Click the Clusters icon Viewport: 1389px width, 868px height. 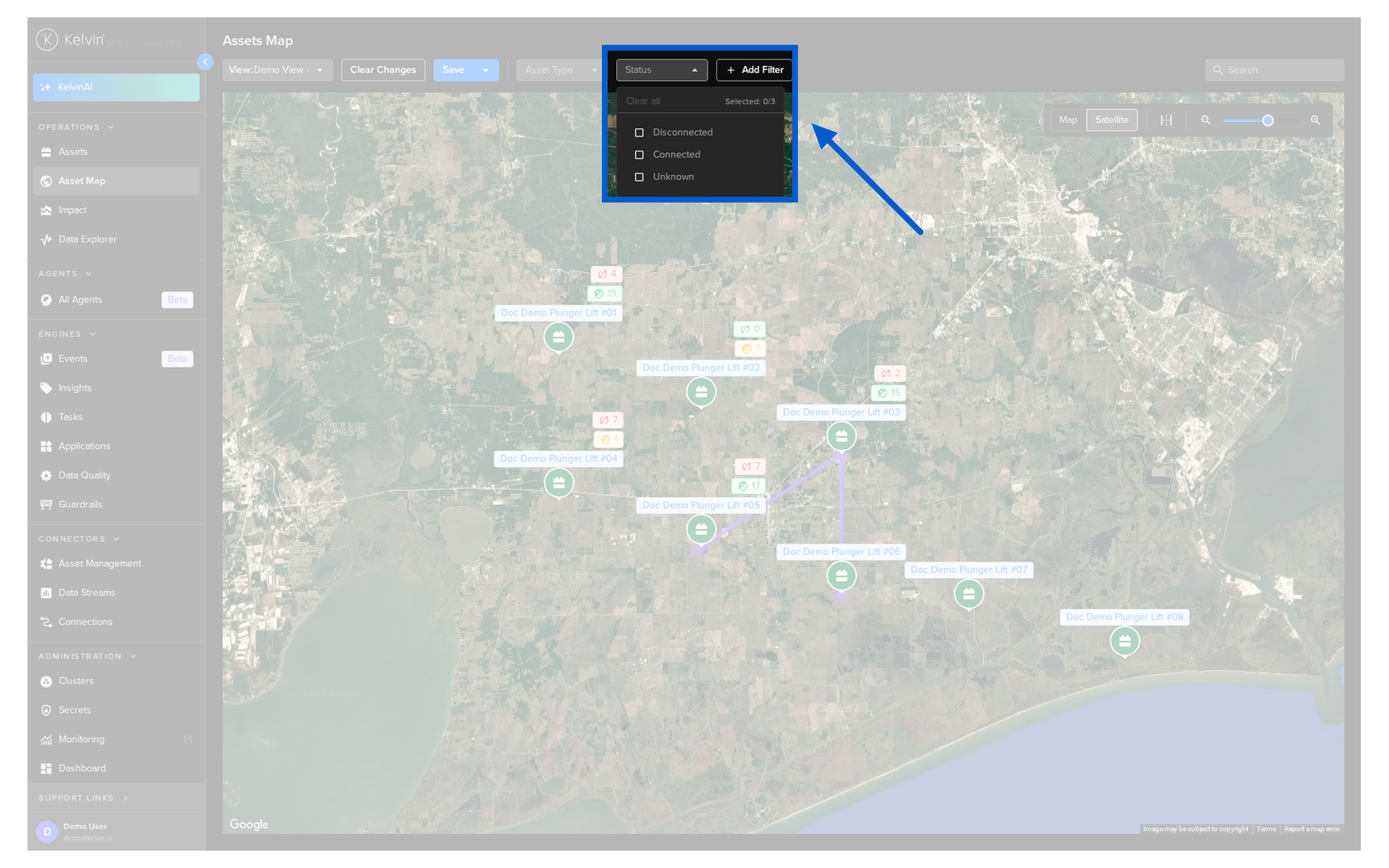[46, 681]
